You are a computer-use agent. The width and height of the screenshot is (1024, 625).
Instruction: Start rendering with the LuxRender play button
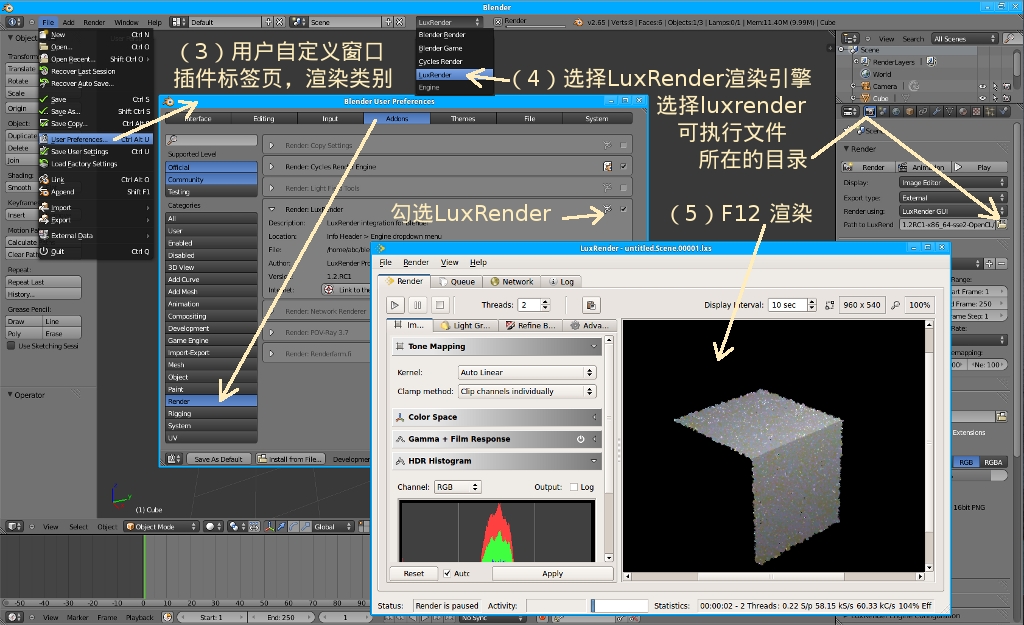[395, 305]
